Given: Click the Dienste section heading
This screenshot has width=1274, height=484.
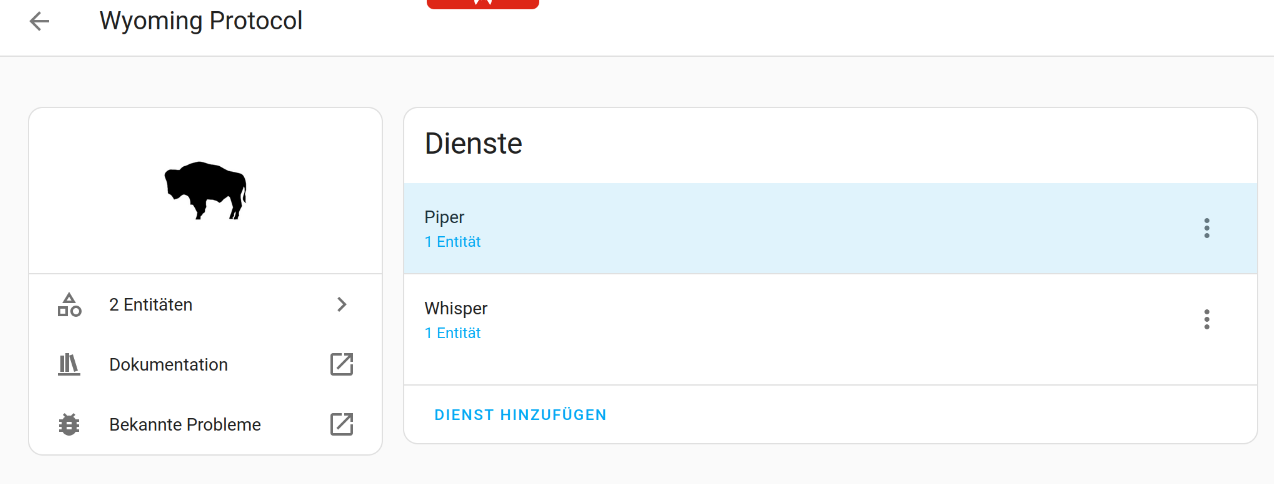Looking at the screenshot, I should (473, 144).
